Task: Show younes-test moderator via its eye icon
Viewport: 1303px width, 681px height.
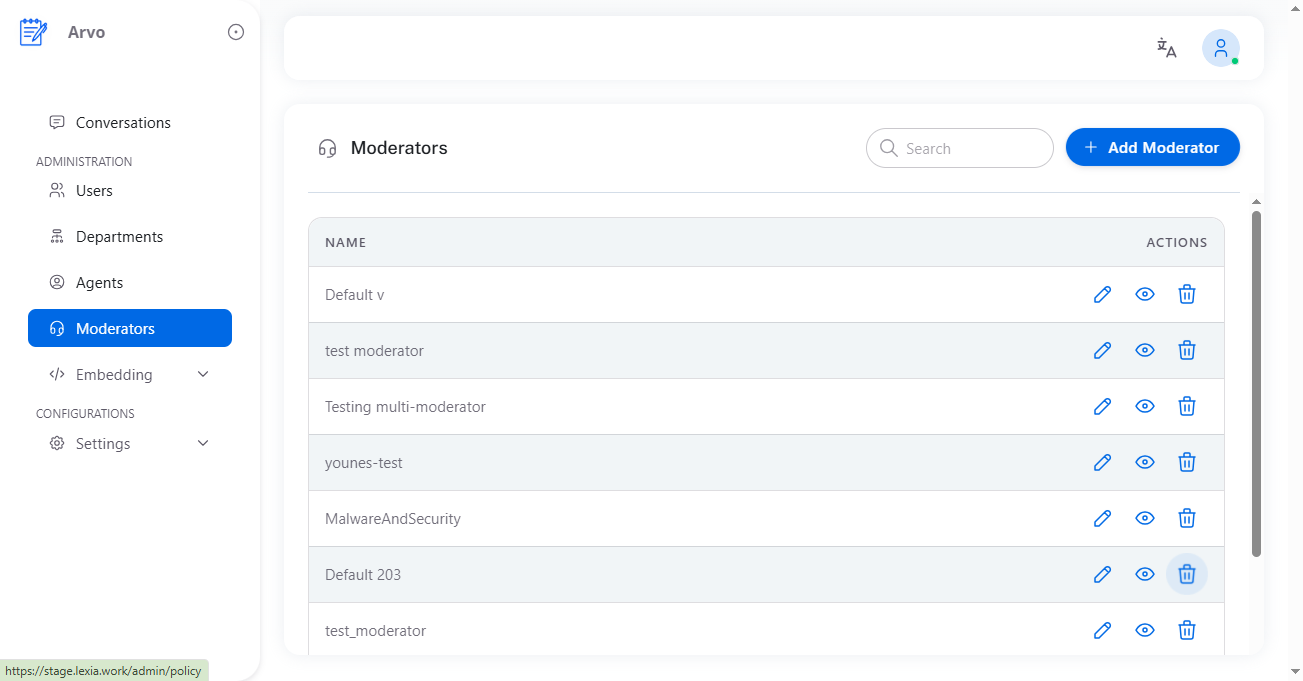Action: [x=1144, y=462]
